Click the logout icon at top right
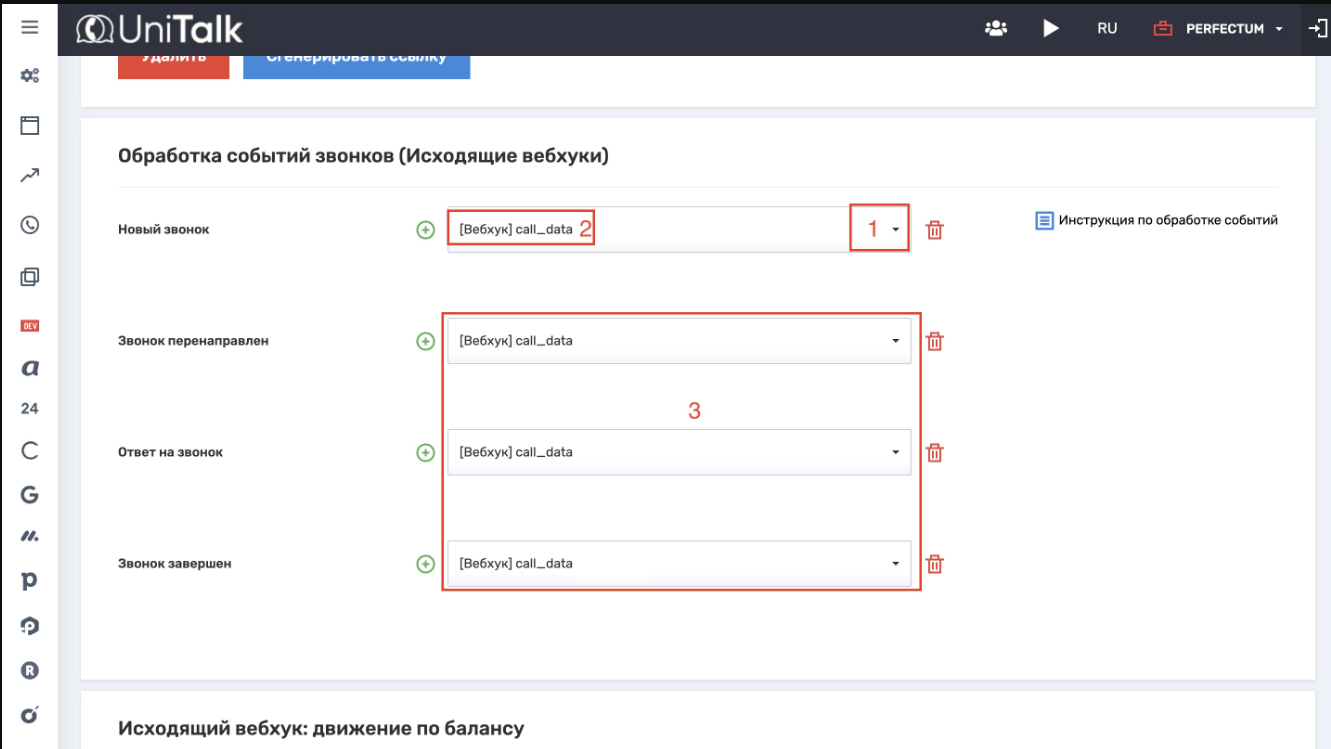Screen dimensions: 1331x749 1317,28
